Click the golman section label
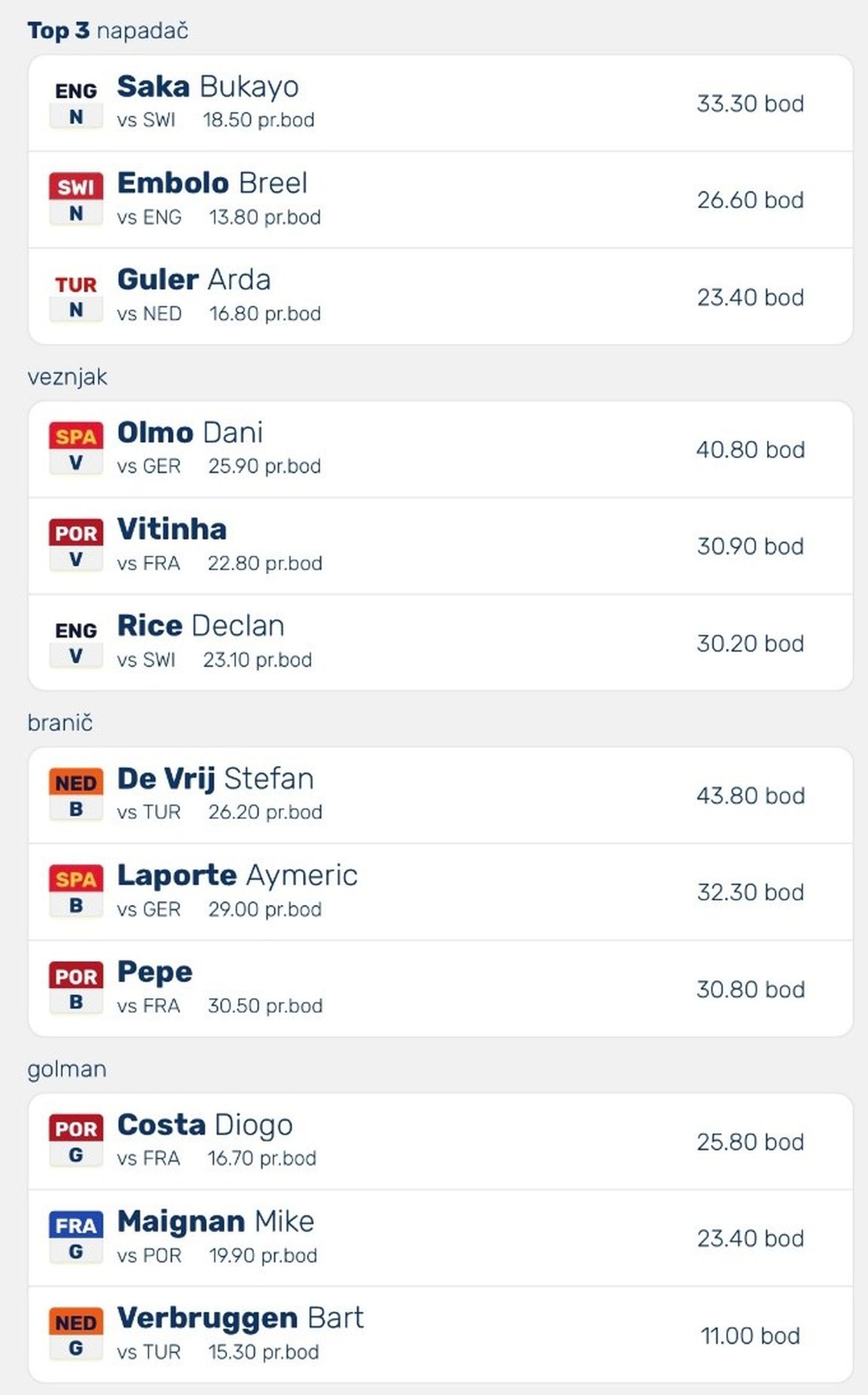This screenshot has height=1395, width=868. [x=67, y=1069]
